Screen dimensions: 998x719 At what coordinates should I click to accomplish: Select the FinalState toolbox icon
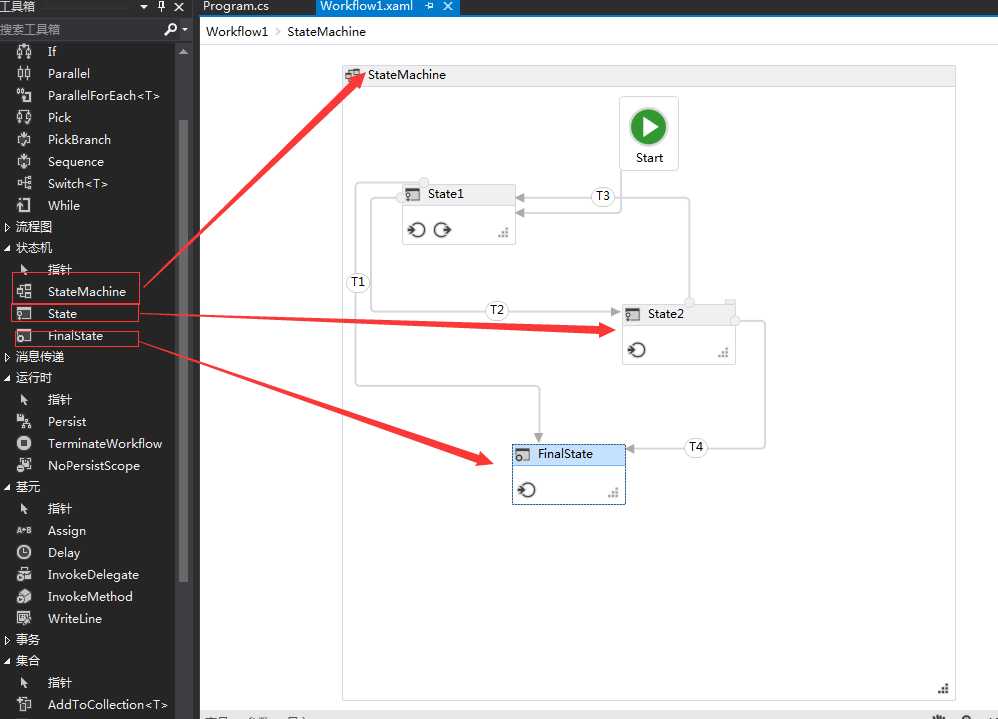click(24, 335)
